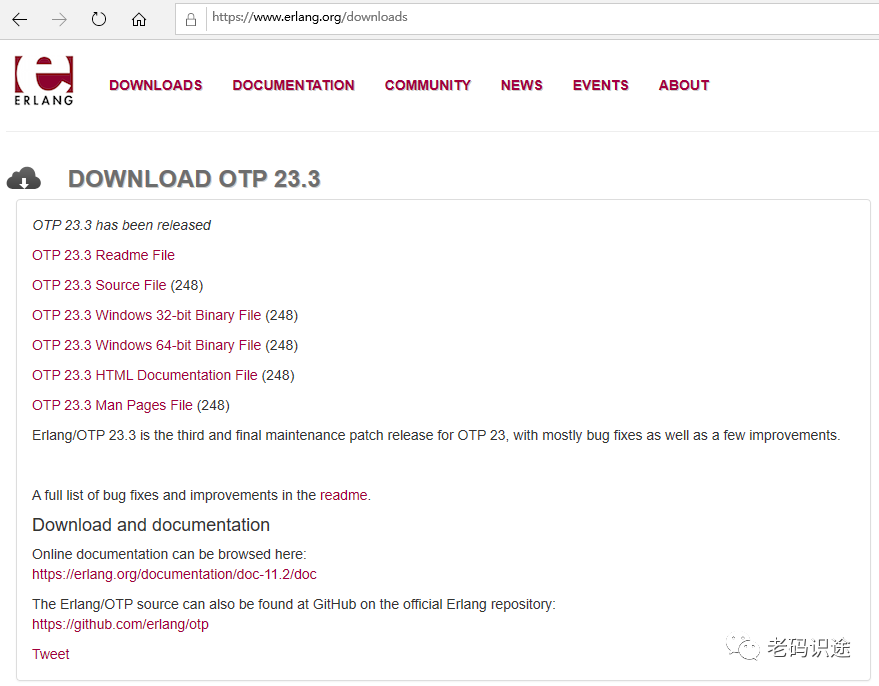Open the DOCUMENTATION menu item
This screenshot has height=686, width=879.
pyautogui.click(x=294, y=85)
